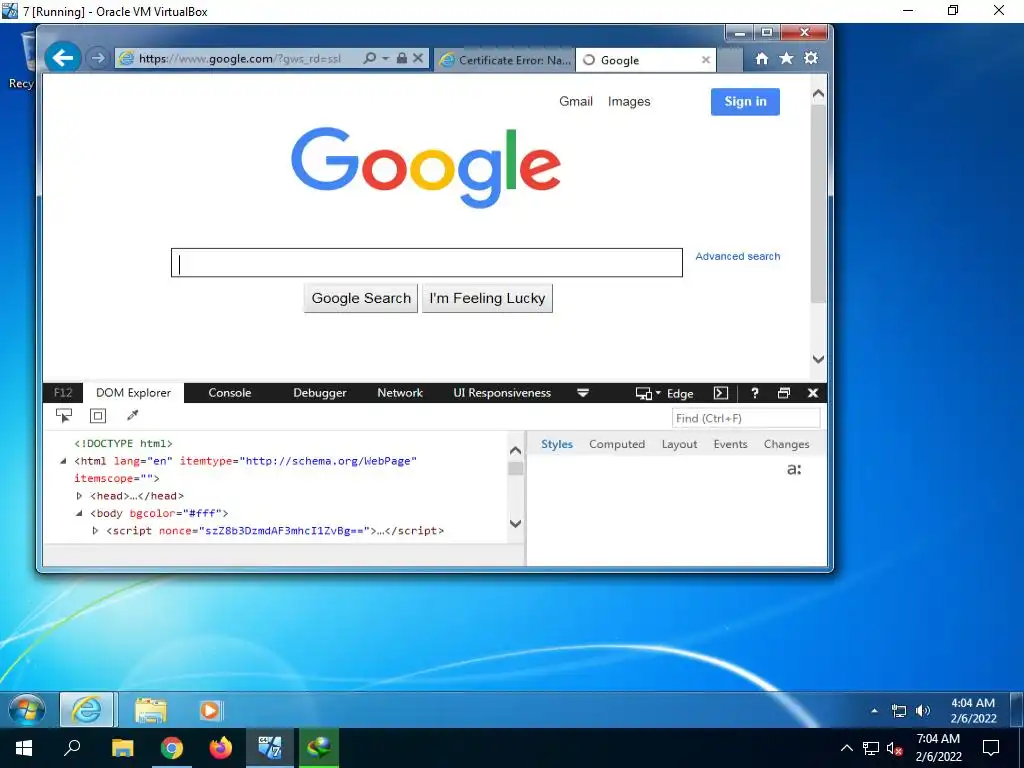Screen dimensions: 1024x768
Task: Open Firefox from host taskbar
Action: [x=221, y=748]
